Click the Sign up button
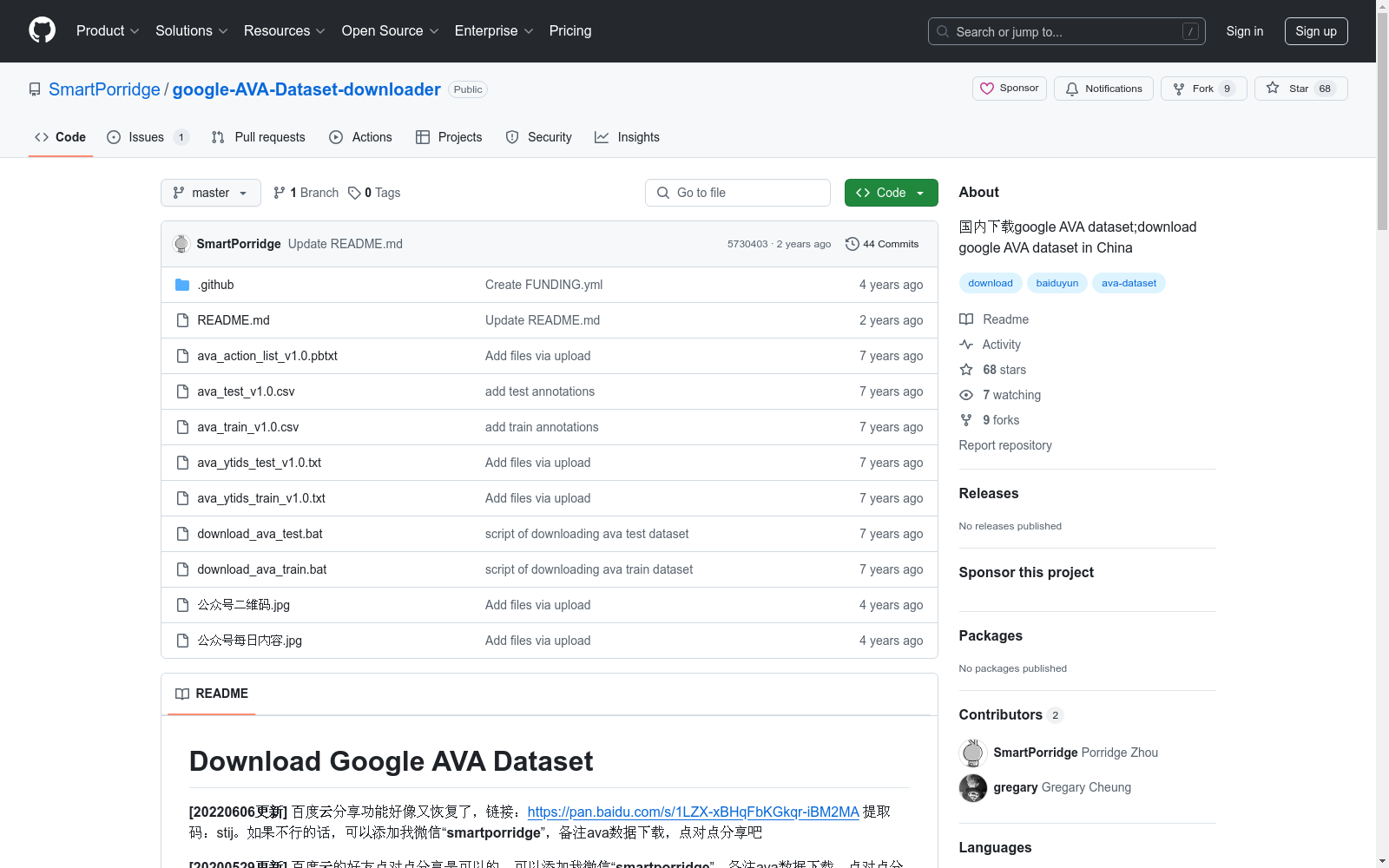Screen dimensions: 1389x868 click(1316, 31)
